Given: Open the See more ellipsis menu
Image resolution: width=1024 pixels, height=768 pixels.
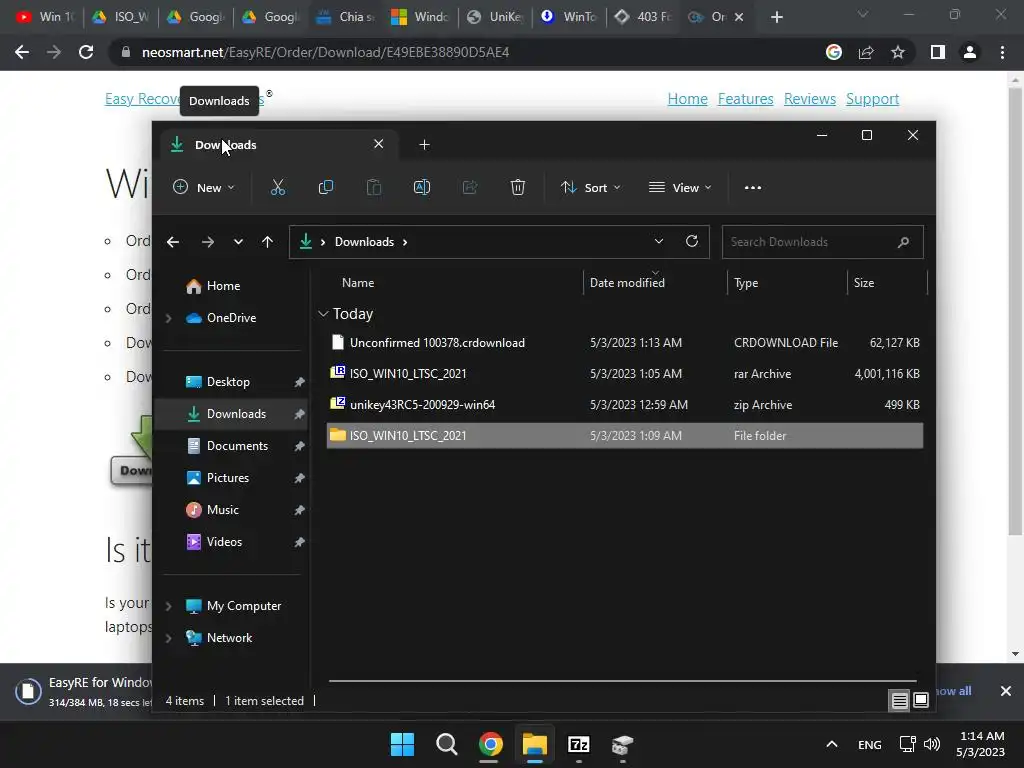Looking at the screenshot, I should [x=752, y=187].
